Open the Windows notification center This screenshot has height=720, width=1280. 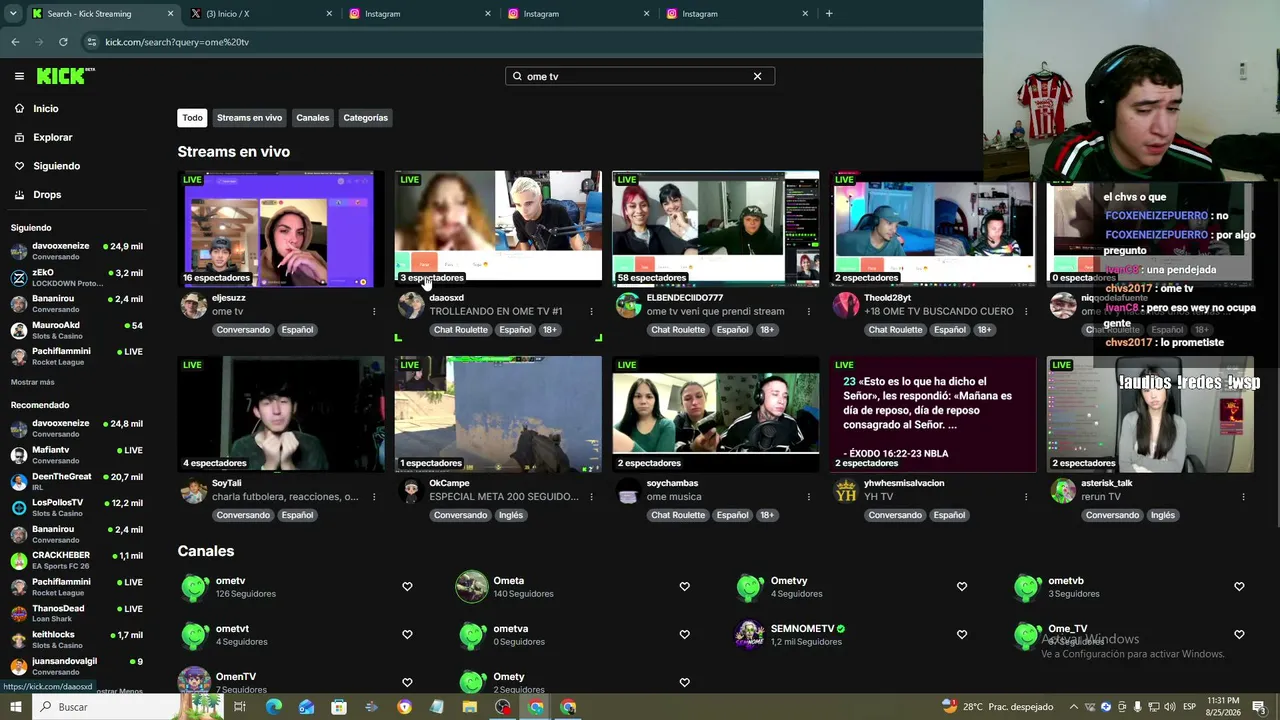pyautogui.click(x=1258, y=707)
